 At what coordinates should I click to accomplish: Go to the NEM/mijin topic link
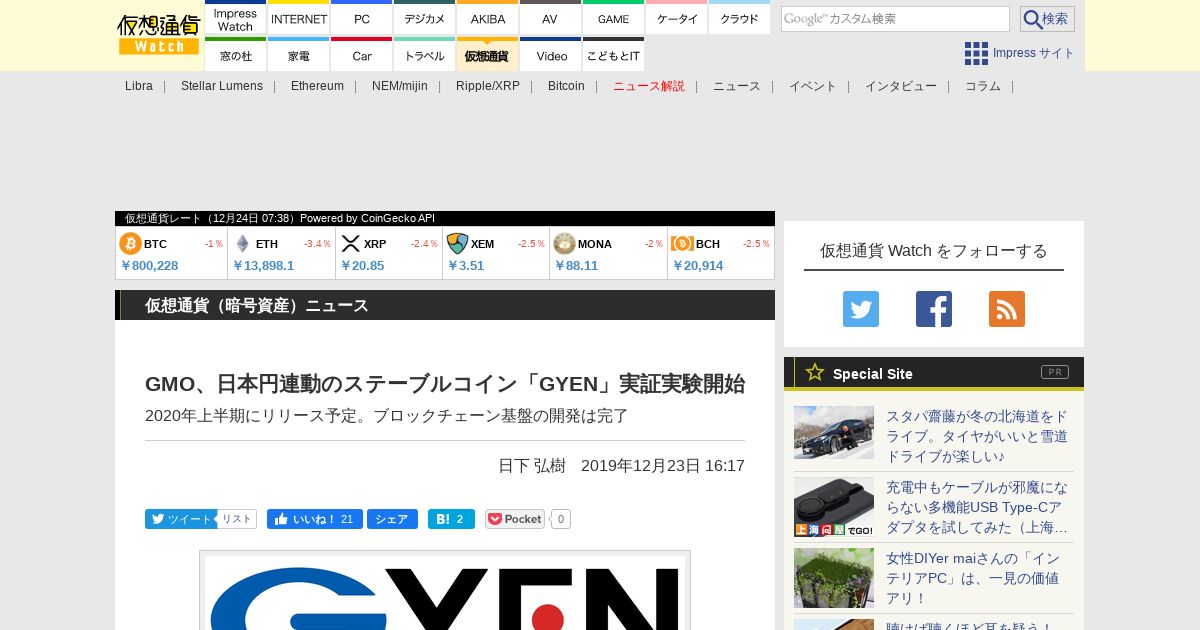[400, 86]
